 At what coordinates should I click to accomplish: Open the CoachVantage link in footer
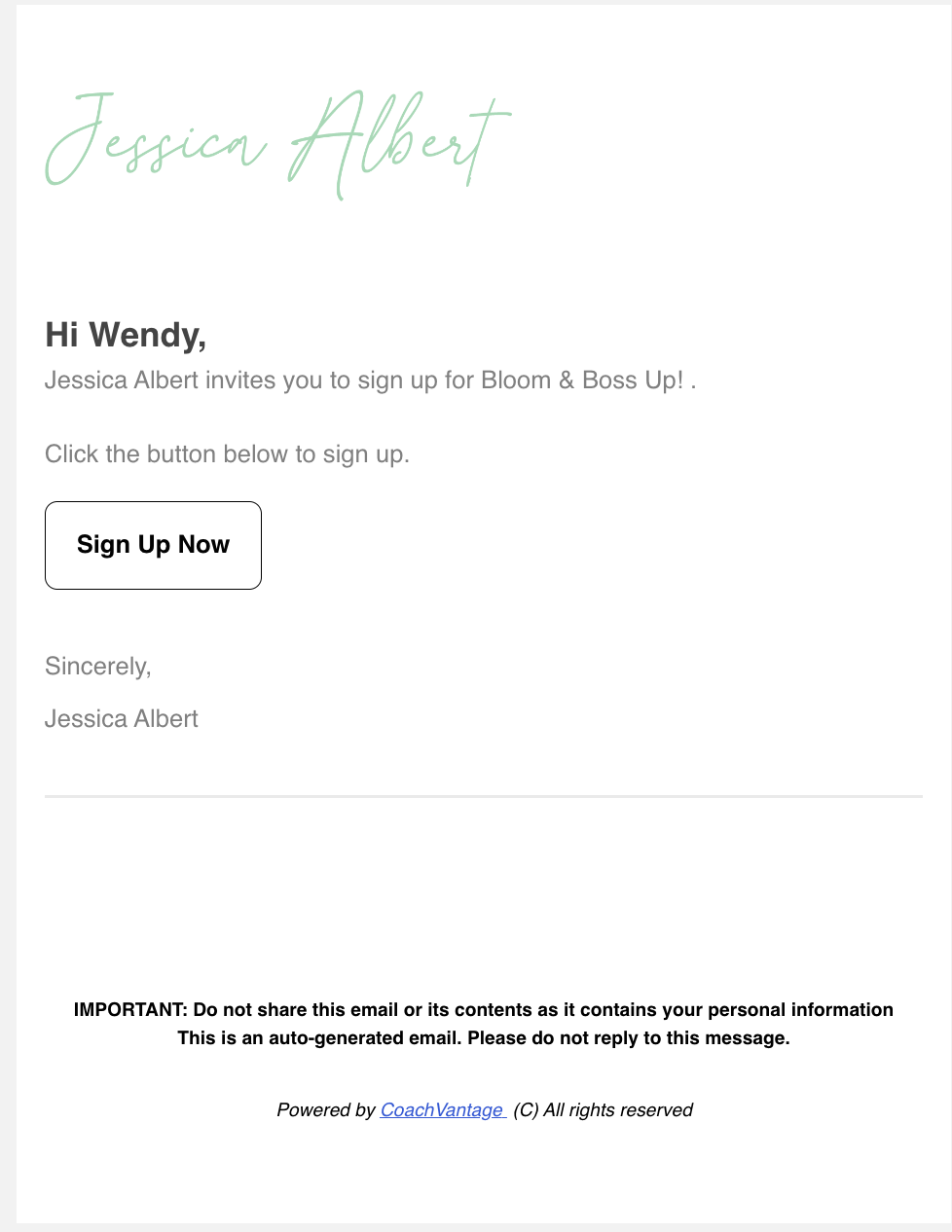click(x=443, y=1109)
